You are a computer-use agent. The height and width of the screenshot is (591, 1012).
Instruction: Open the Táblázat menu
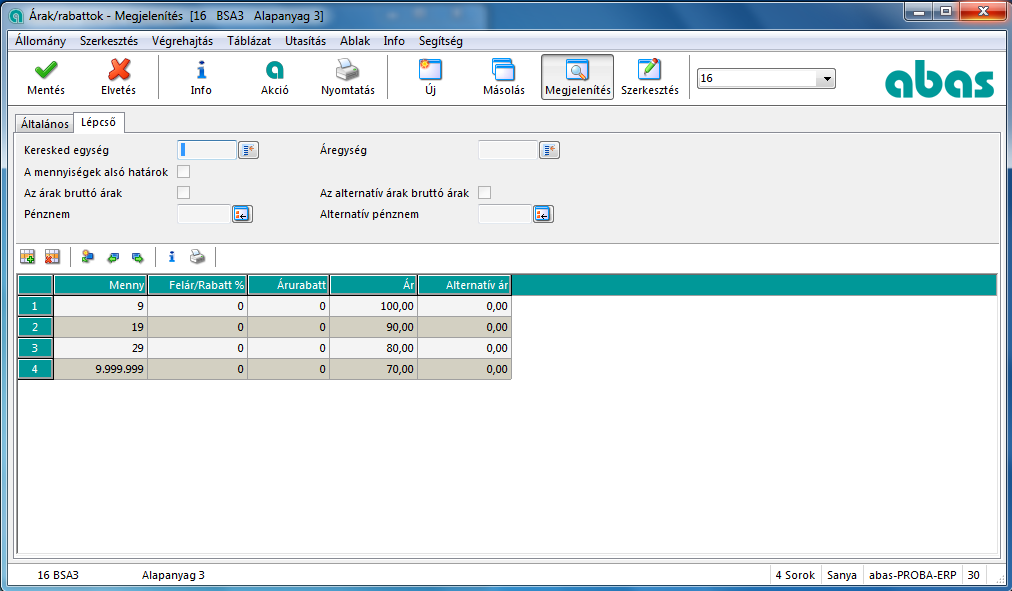point(249,41)
